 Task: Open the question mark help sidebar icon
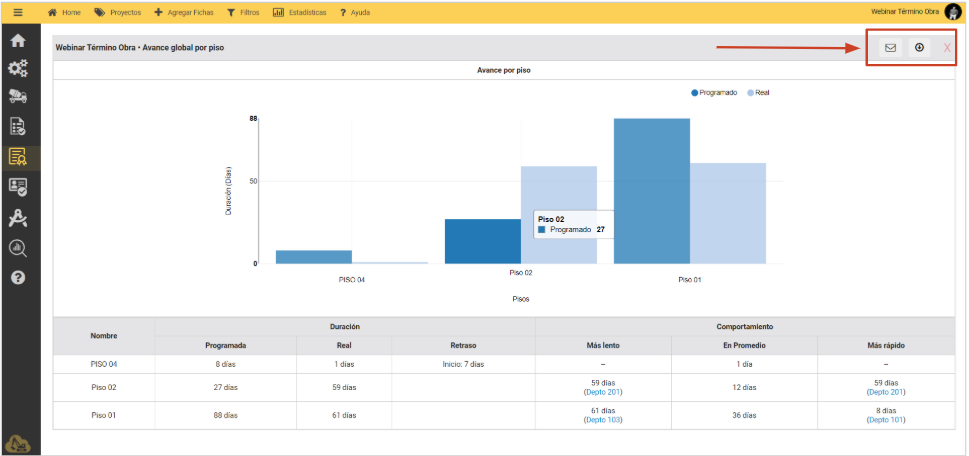tap(17, 277)
